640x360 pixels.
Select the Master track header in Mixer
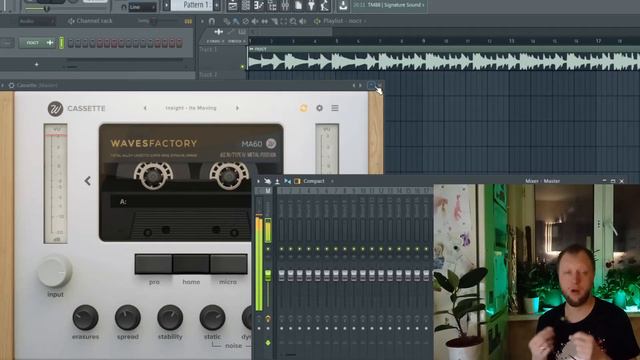(x=268, y=191)
